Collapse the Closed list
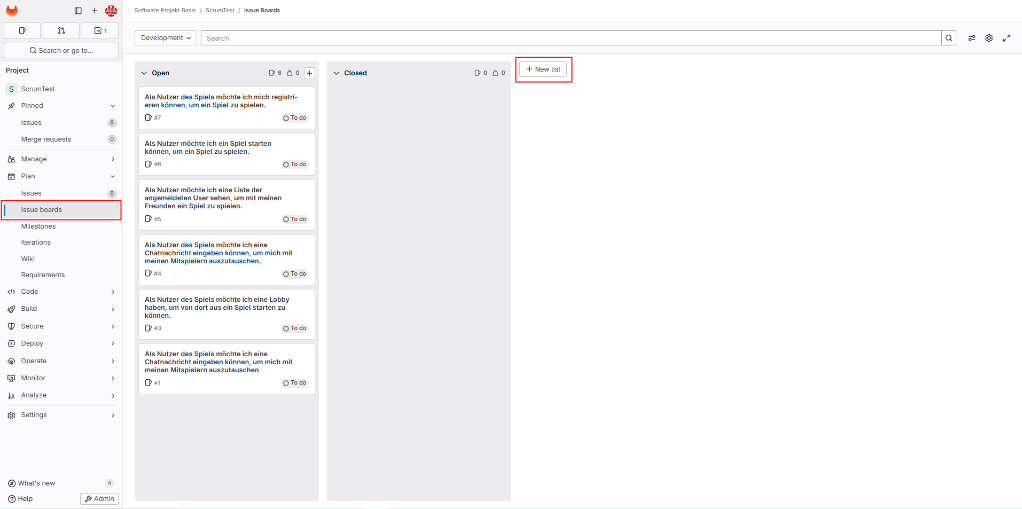1022x509 pixels. (x=336, y=73)
